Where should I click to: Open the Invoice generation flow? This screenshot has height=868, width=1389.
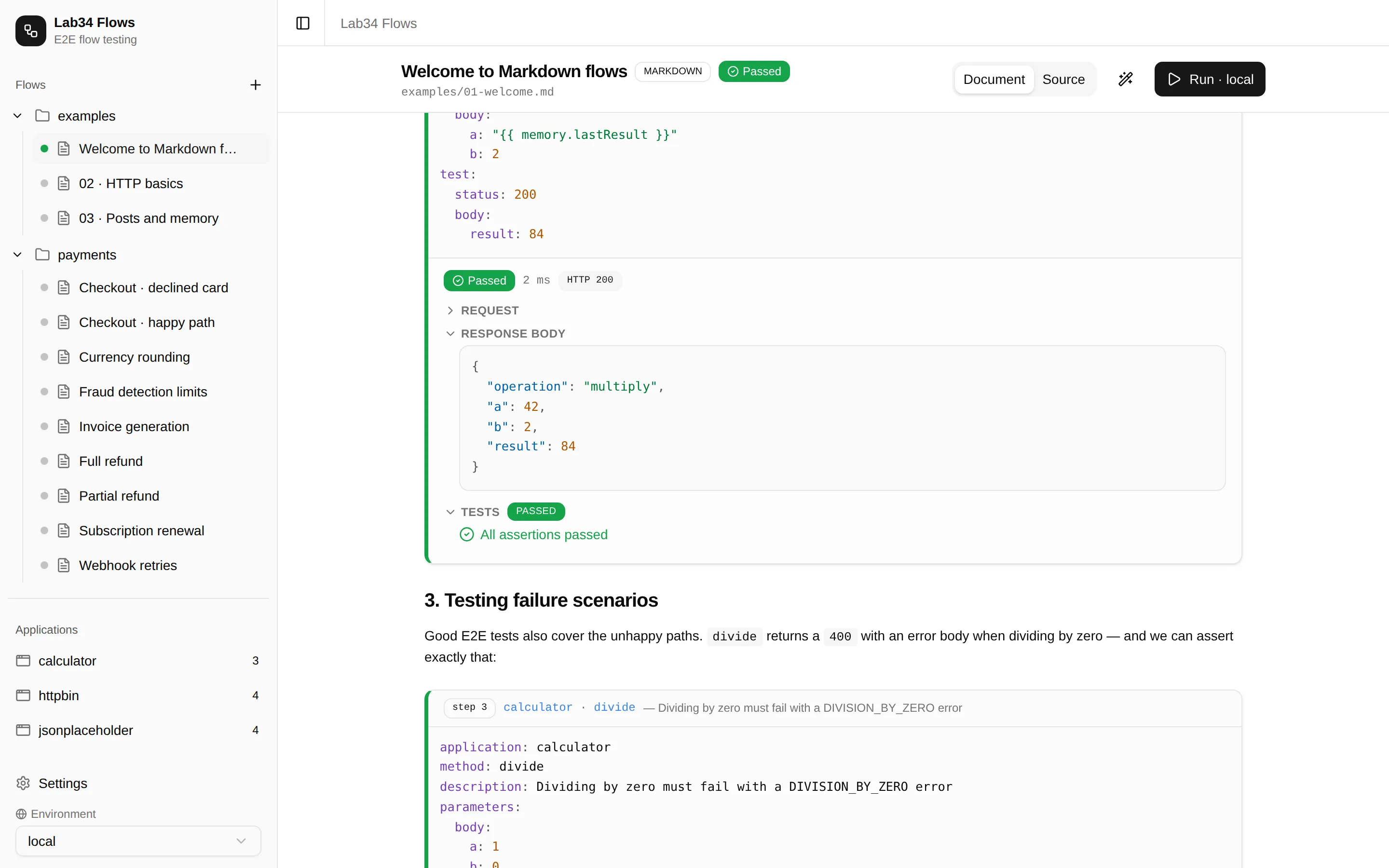pyautogui.click(x=151, y=427)
